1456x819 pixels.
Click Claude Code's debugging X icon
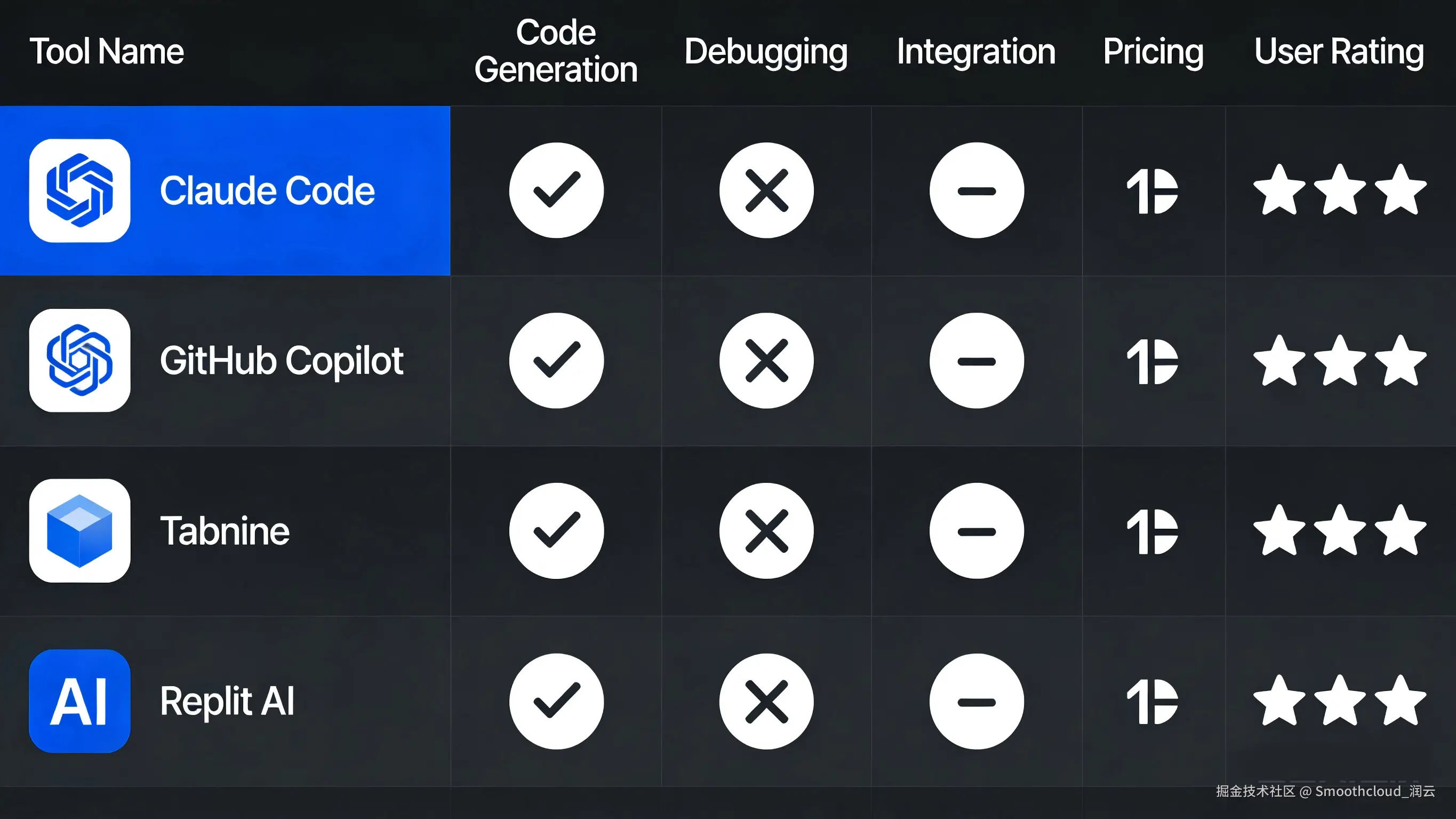coord(766,190)
